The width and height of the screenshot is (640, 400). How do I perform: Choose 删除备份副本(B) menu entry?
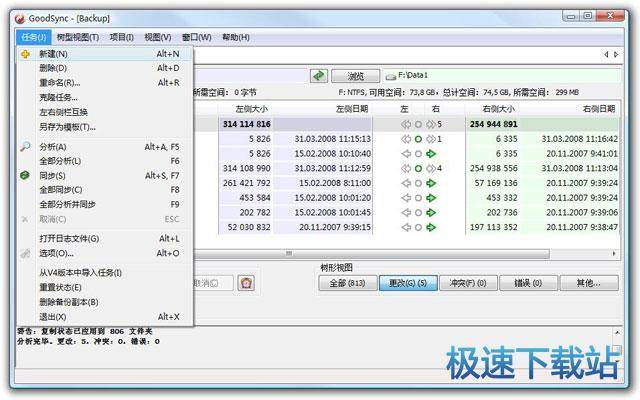(x=104, y=302)
